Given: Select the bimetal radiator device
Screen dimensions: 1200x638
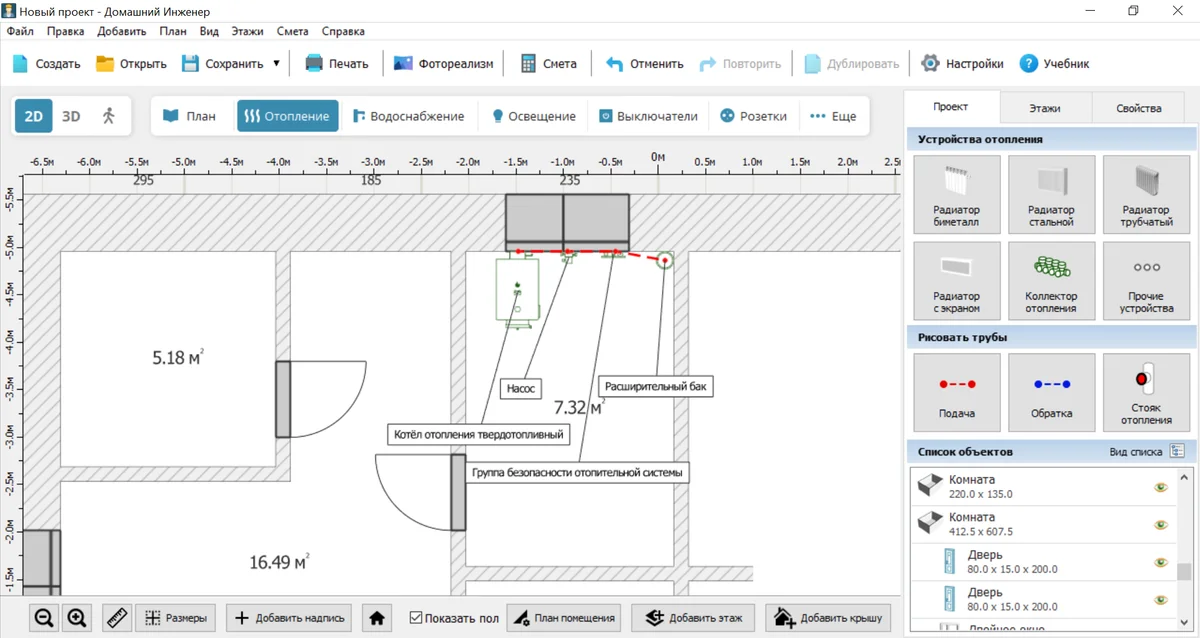Looking at the screenshot, I should 956,195.
